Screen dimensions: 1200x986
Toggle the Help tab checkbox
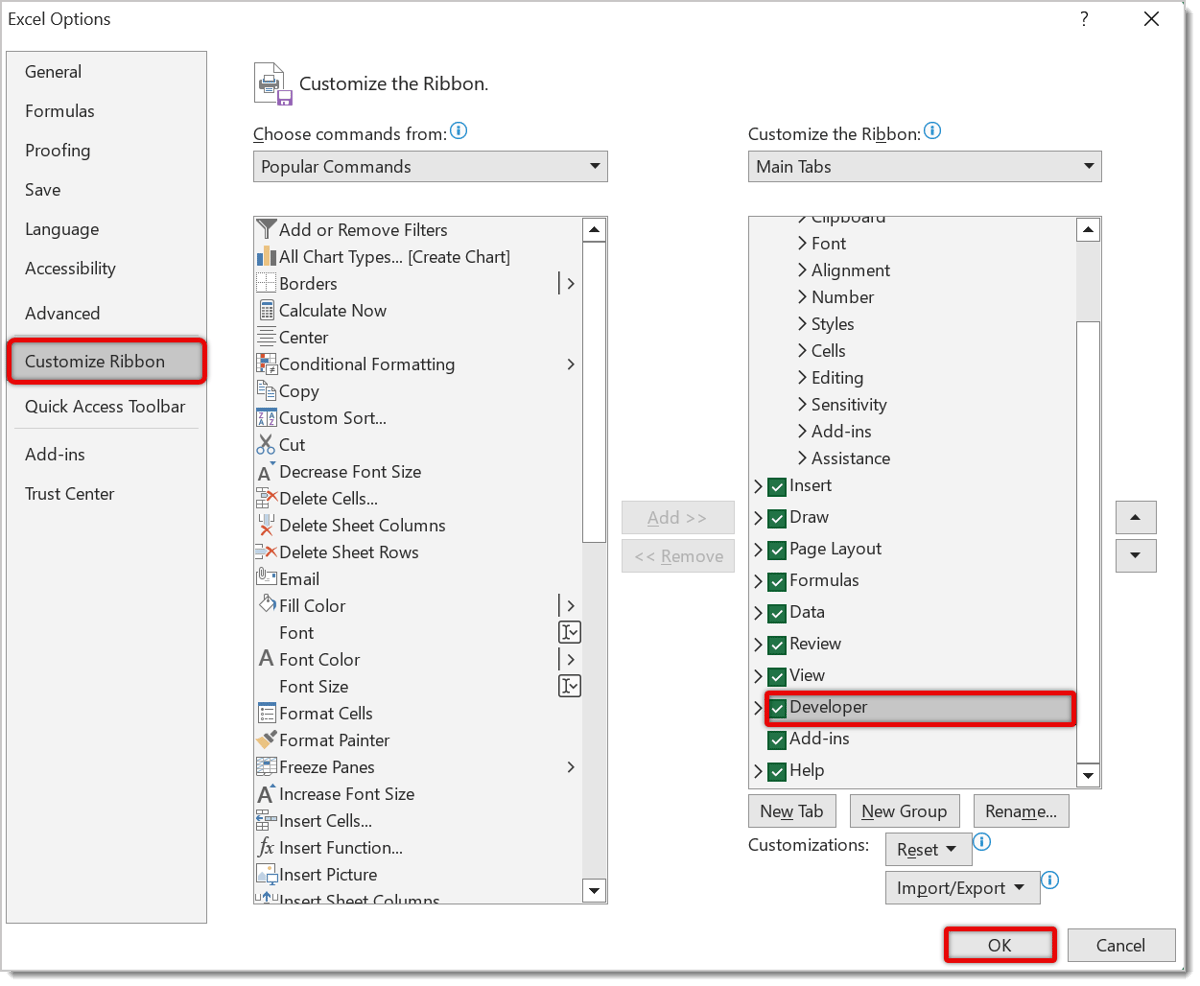point(777,772)
